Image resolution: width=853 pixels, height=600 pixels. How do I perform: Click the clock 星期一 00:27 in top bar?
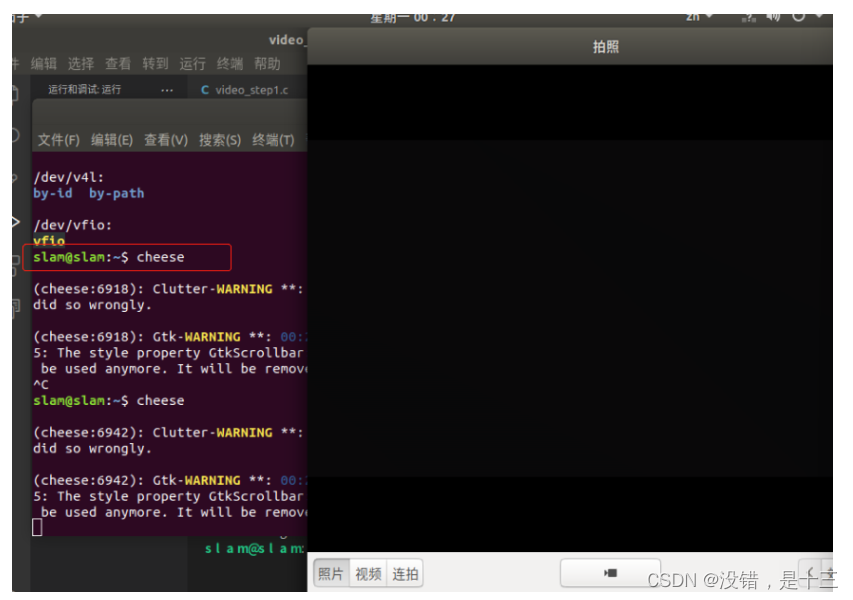[x=412, y=18]
